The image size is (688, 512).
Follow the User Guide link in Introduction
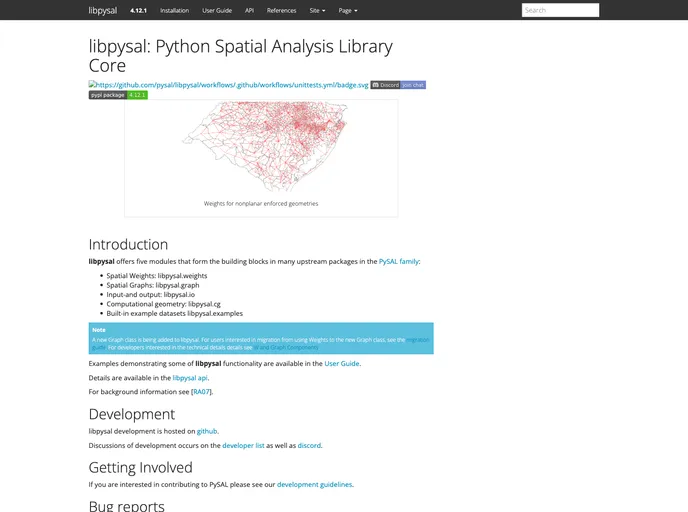click(x=341, y=364)
